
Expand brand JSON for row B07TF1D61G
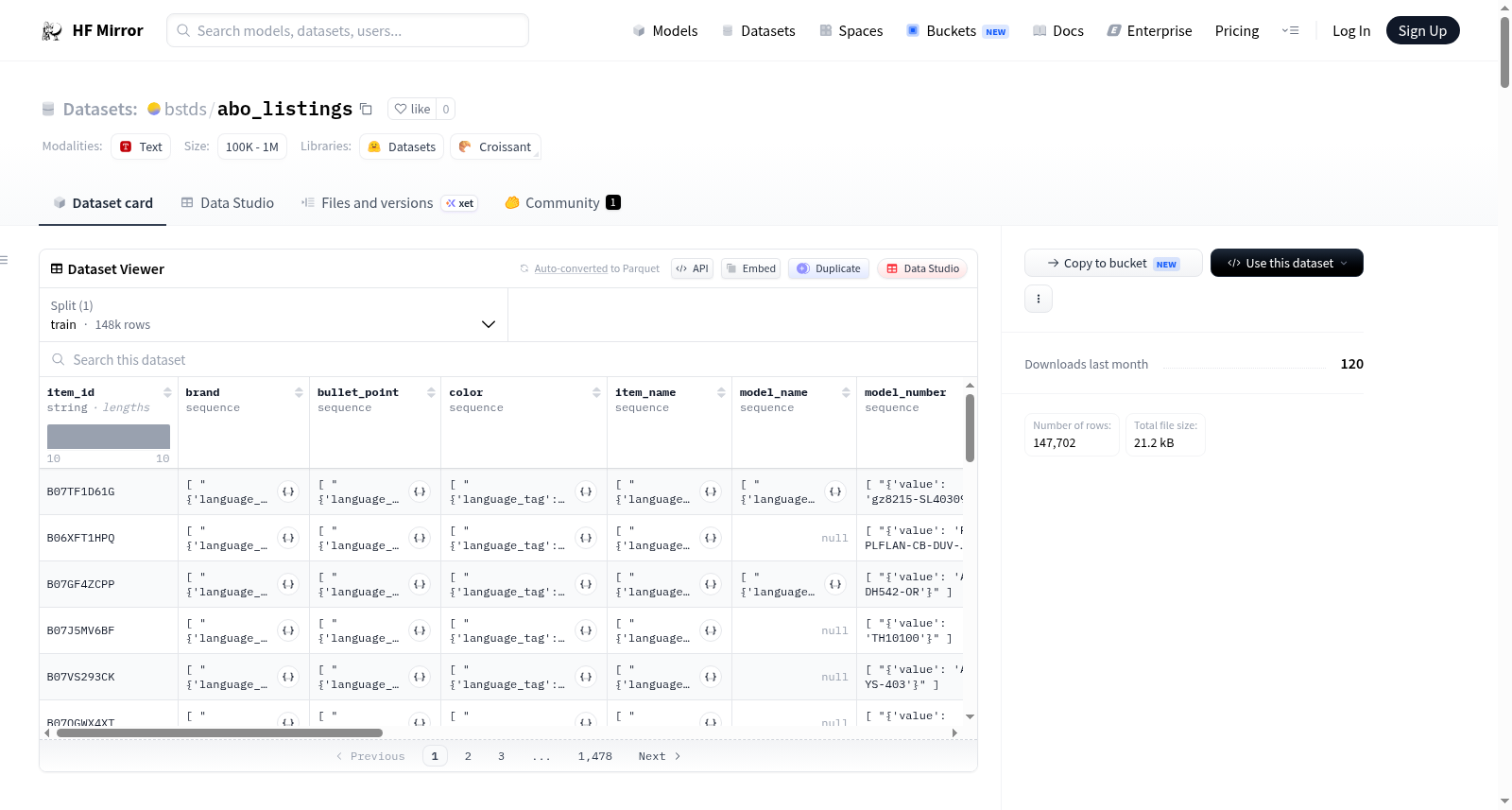click(288, 491)
